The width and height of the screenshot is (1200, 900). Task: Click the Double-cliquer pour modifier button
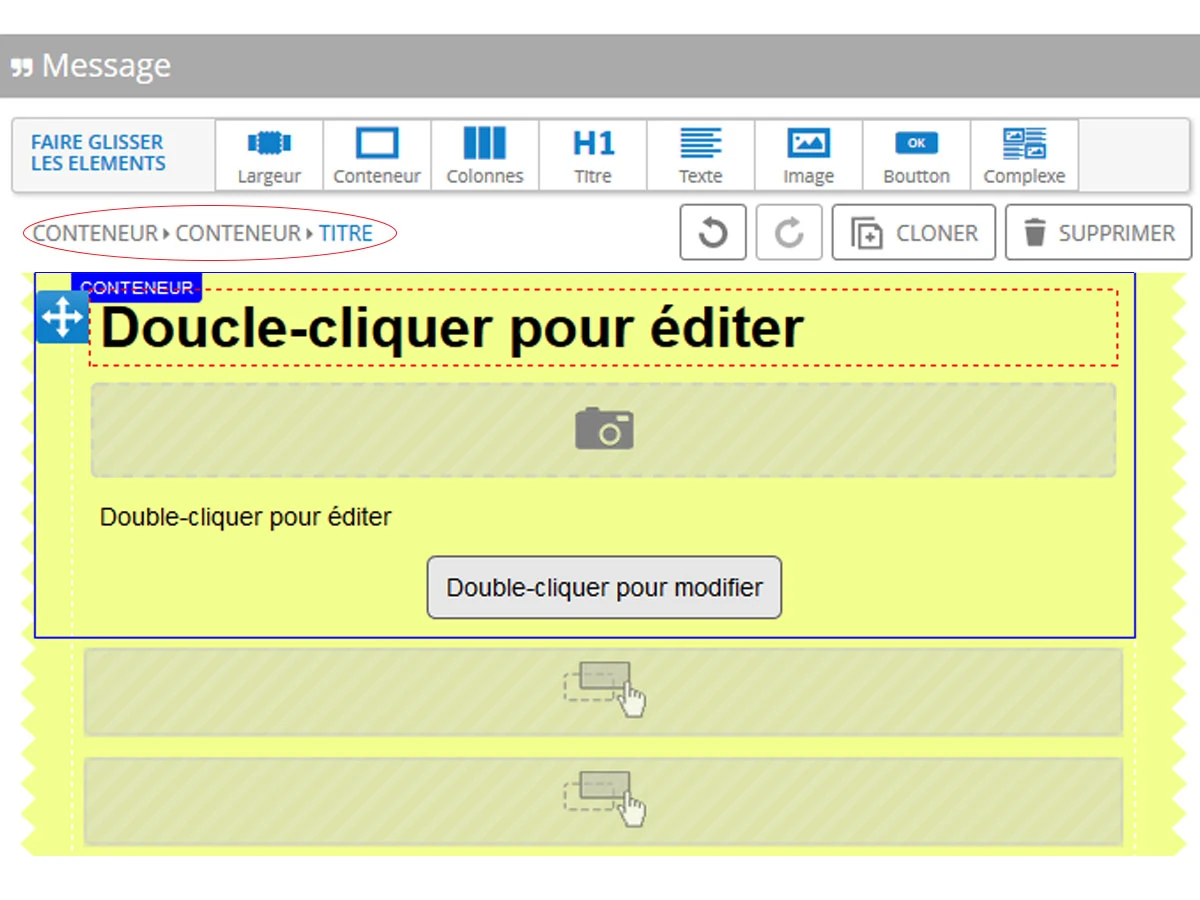(x=604, y=588)
